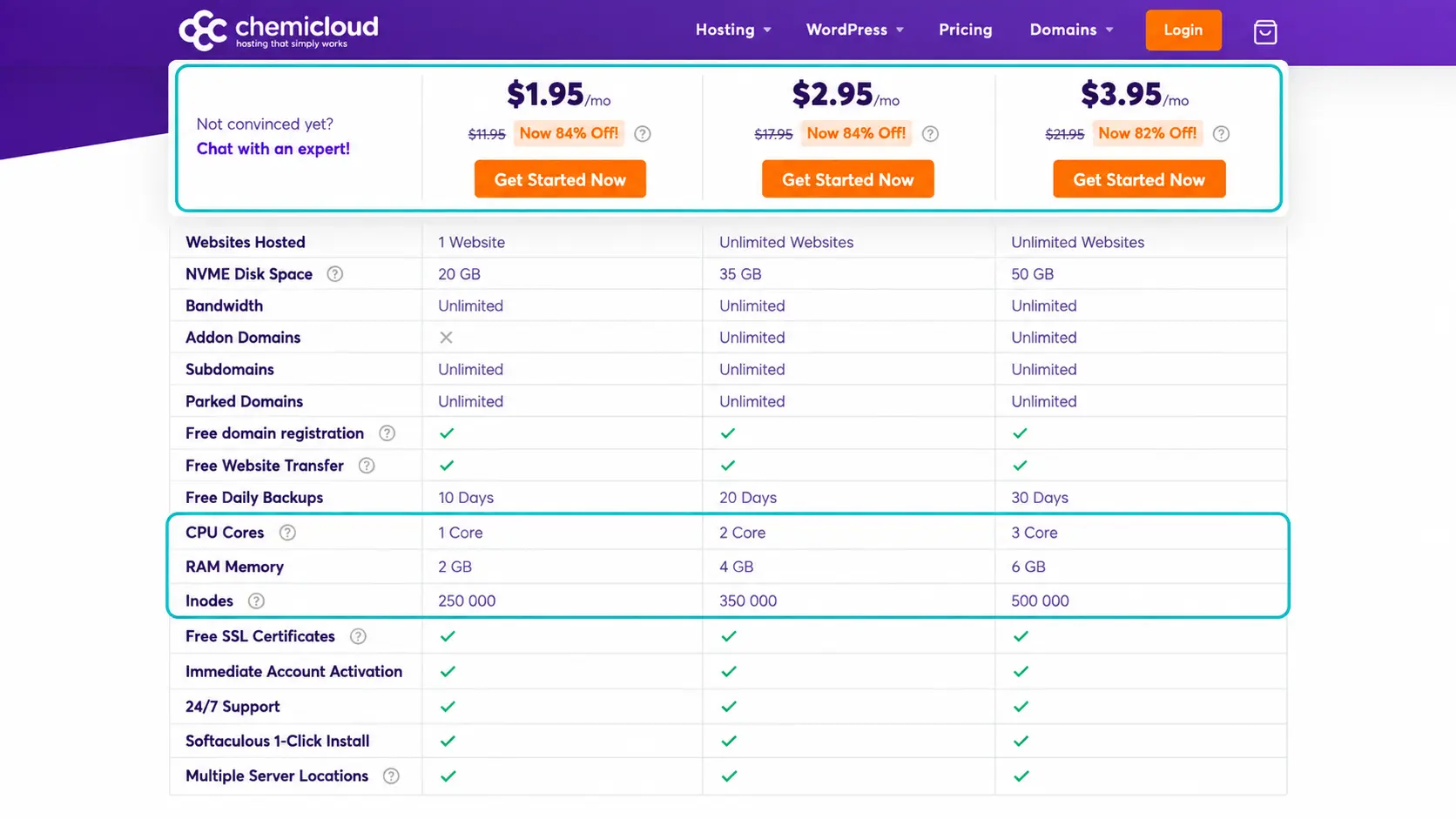The image size is (1456, 819).
Task: Click Free SSL Certificates checkmark in $3.95 column
Action: tap(1021, 636)
